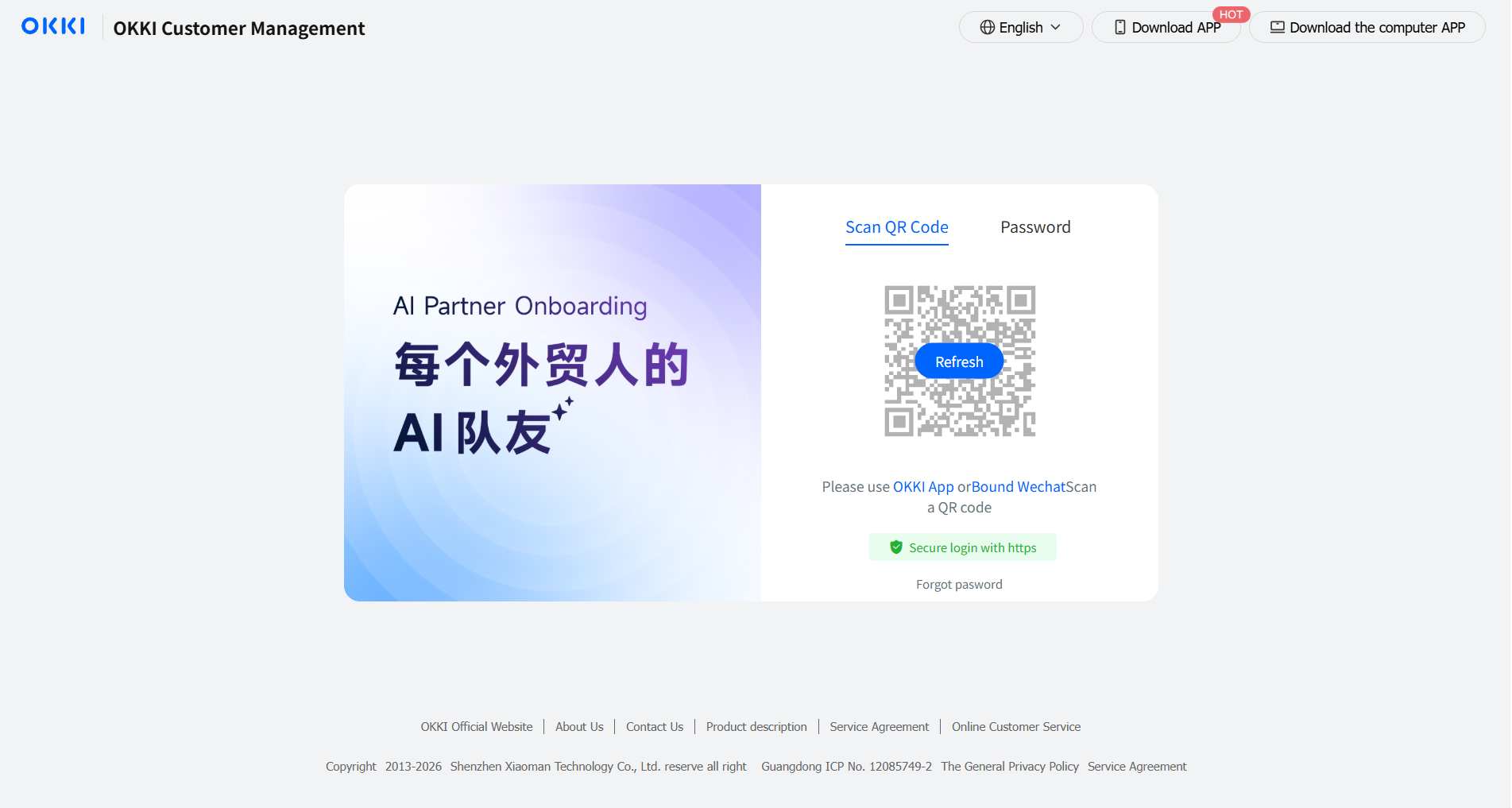Open Online Customer Service link
This screenshot has width=1512, height=808.
click(x=1016, y=727)
